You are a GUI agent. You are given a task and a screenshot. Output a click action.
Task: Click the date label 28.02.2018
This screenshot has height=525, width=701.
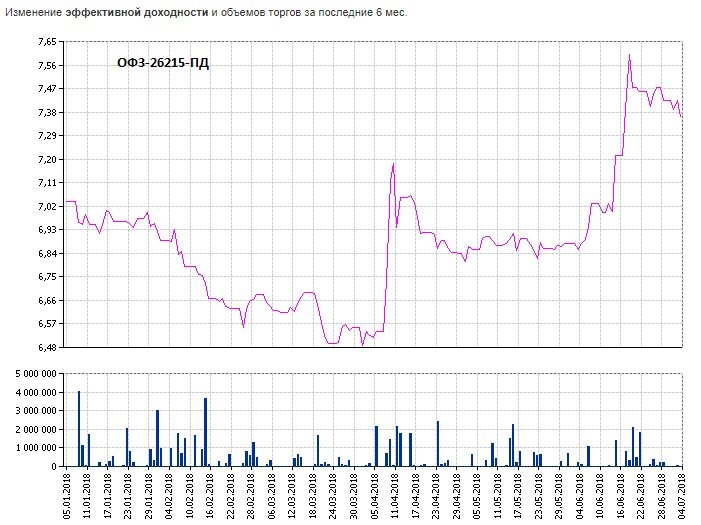[251, 497]
